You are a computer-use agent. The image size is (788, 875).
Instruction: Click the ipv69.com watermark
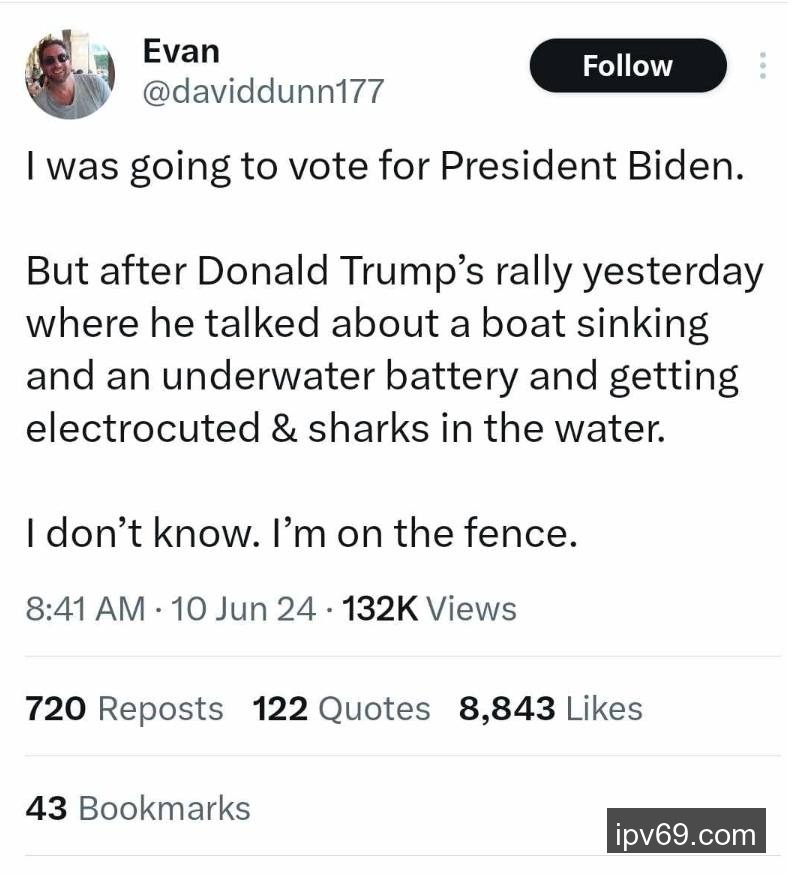[x=686, y=832]
